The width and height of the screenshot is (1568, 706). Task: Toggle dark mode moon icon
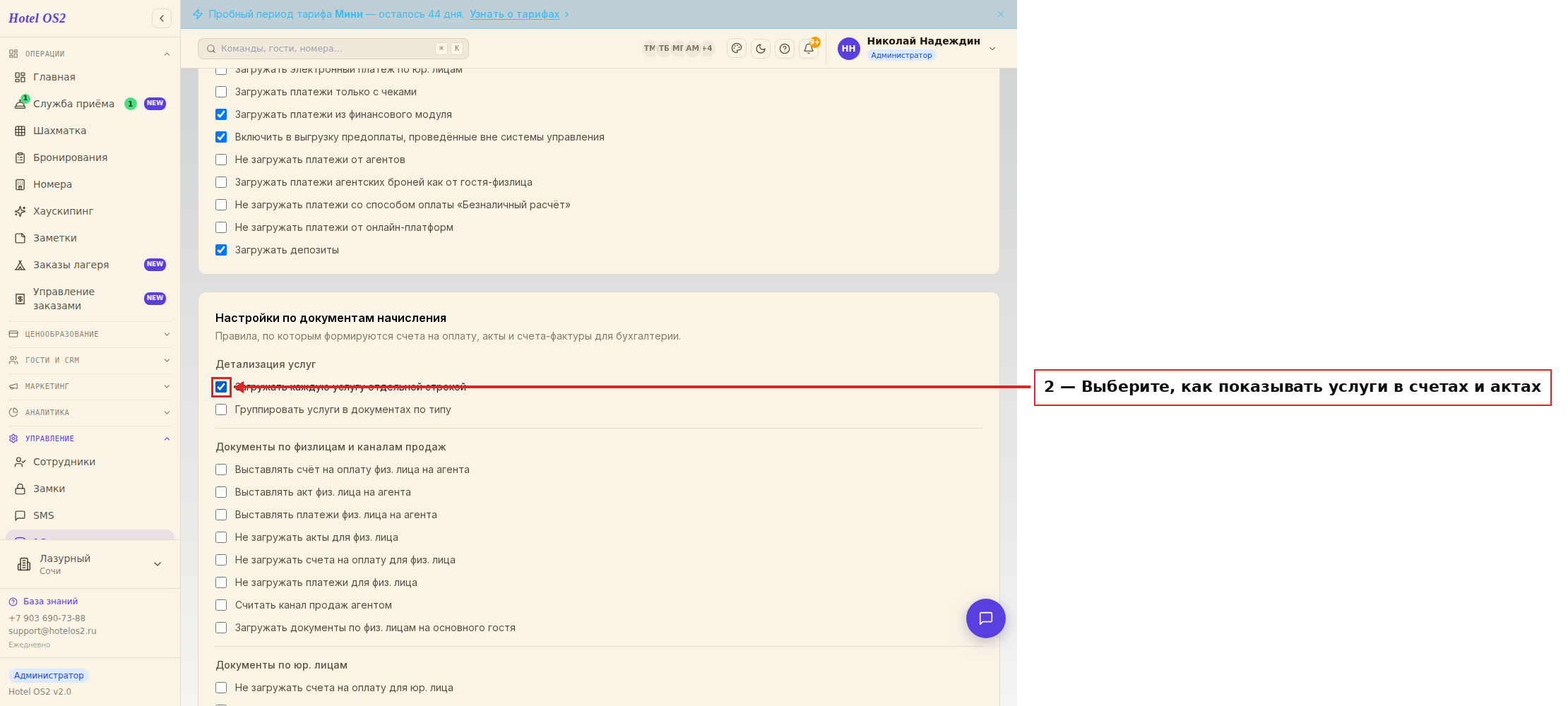click(761, 49)
